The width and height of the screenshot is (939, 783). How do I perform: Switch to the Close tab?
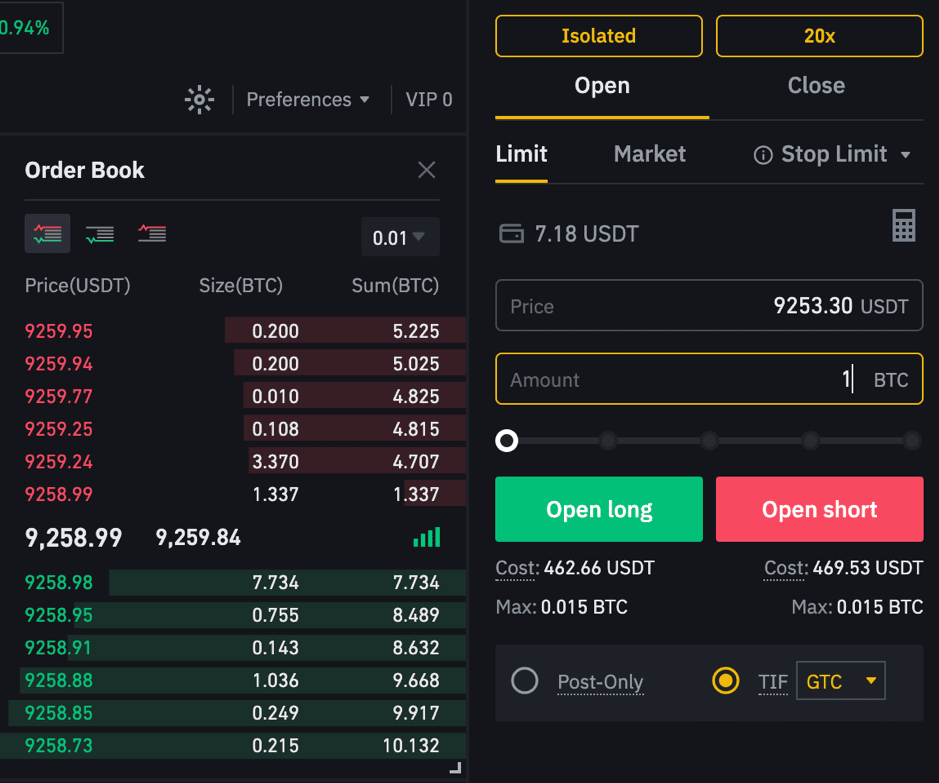(816, 86)
